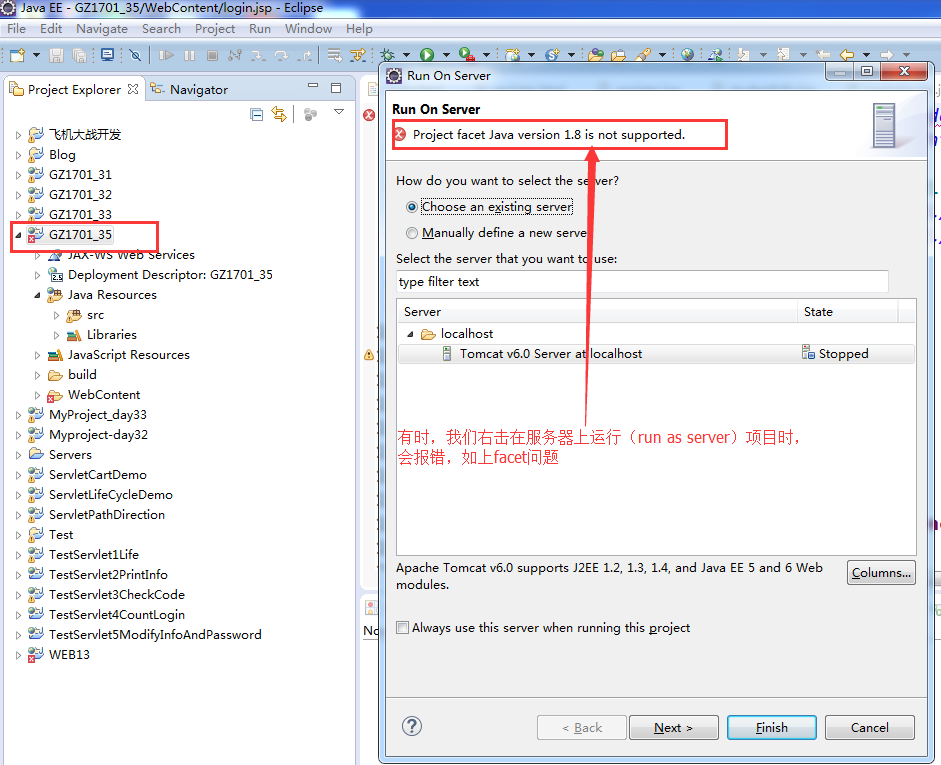Click Use Step Filters icon
The width and height of the screenshot is (941, 765).
tap(358, 55)
